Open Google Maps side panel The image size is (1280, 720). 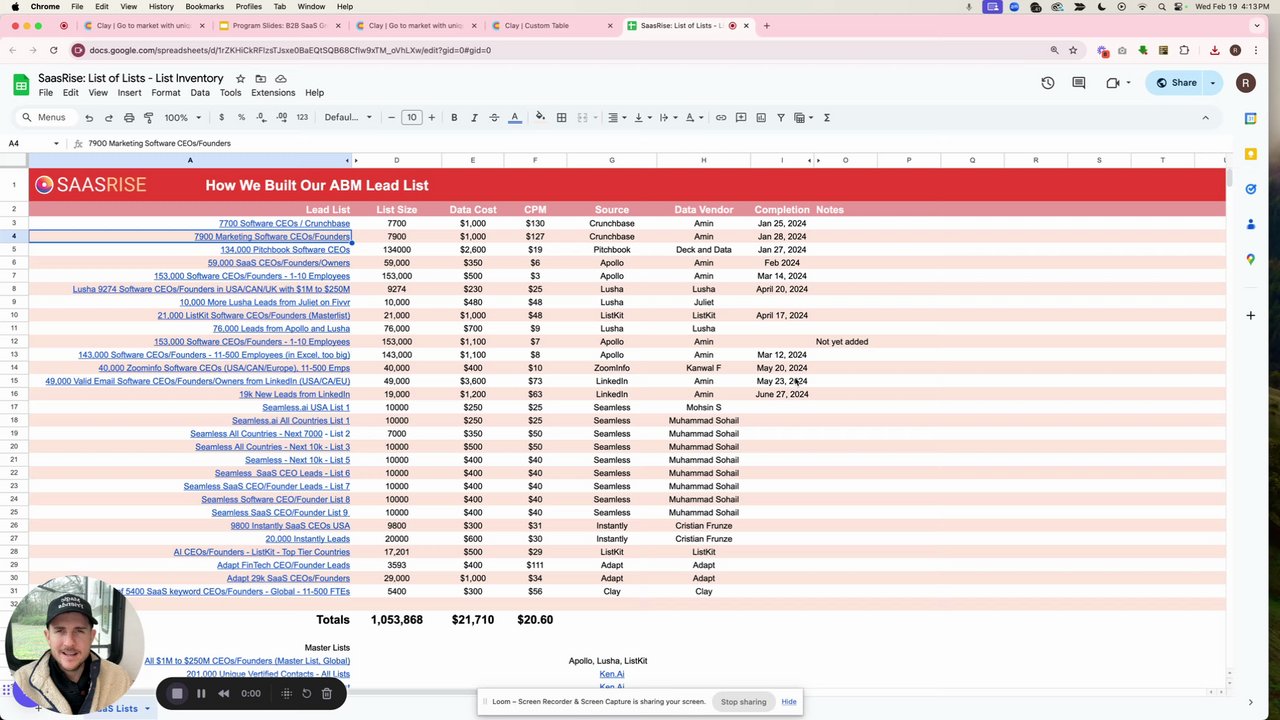(x=1251, y=259)
